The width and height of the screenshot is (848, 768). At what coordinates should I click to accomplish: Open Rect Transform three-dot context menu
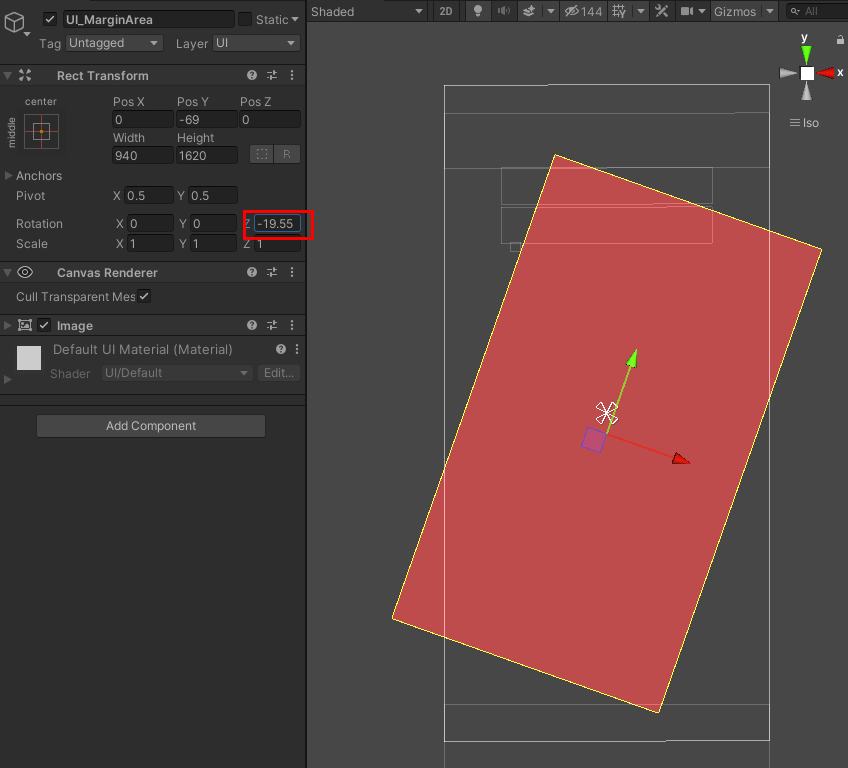click(292, 75)
